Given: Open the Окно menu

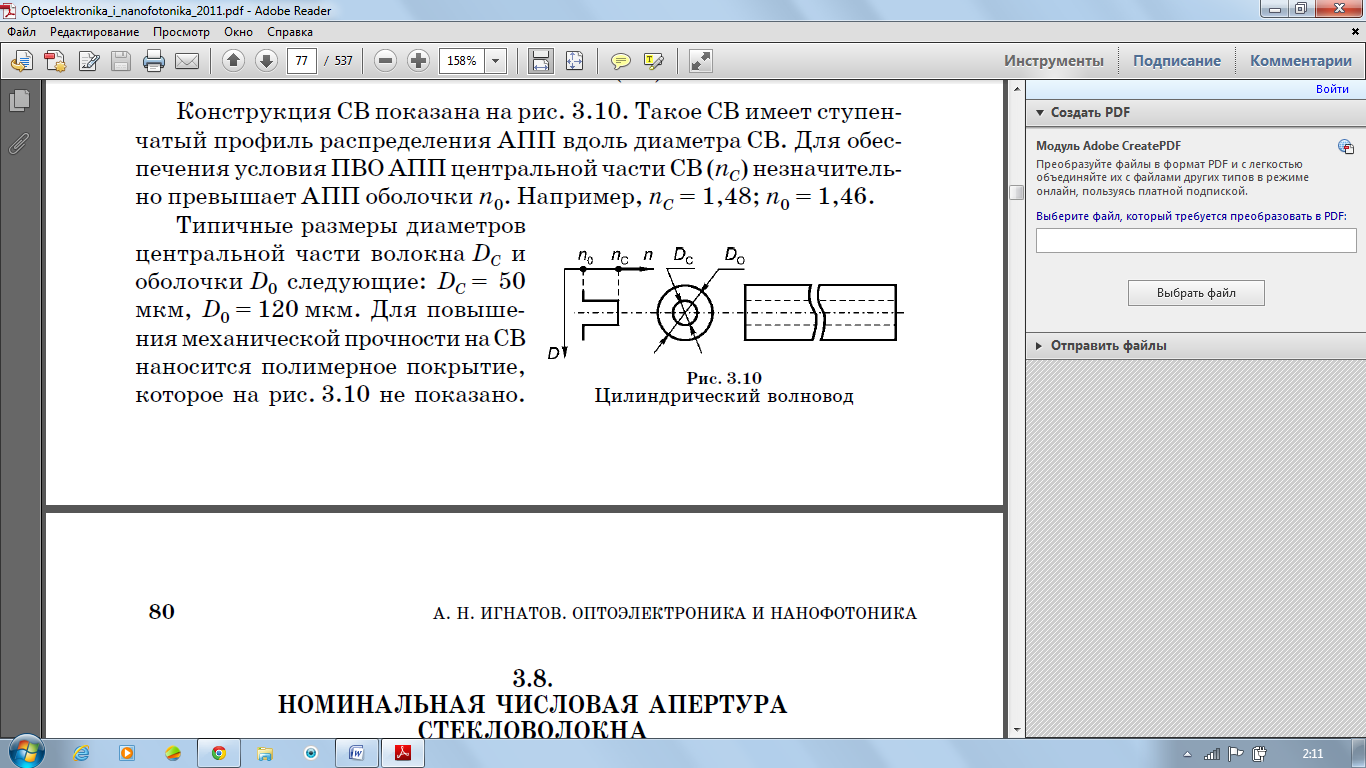Looking at the screenshot, I should (x=239, y=32).
